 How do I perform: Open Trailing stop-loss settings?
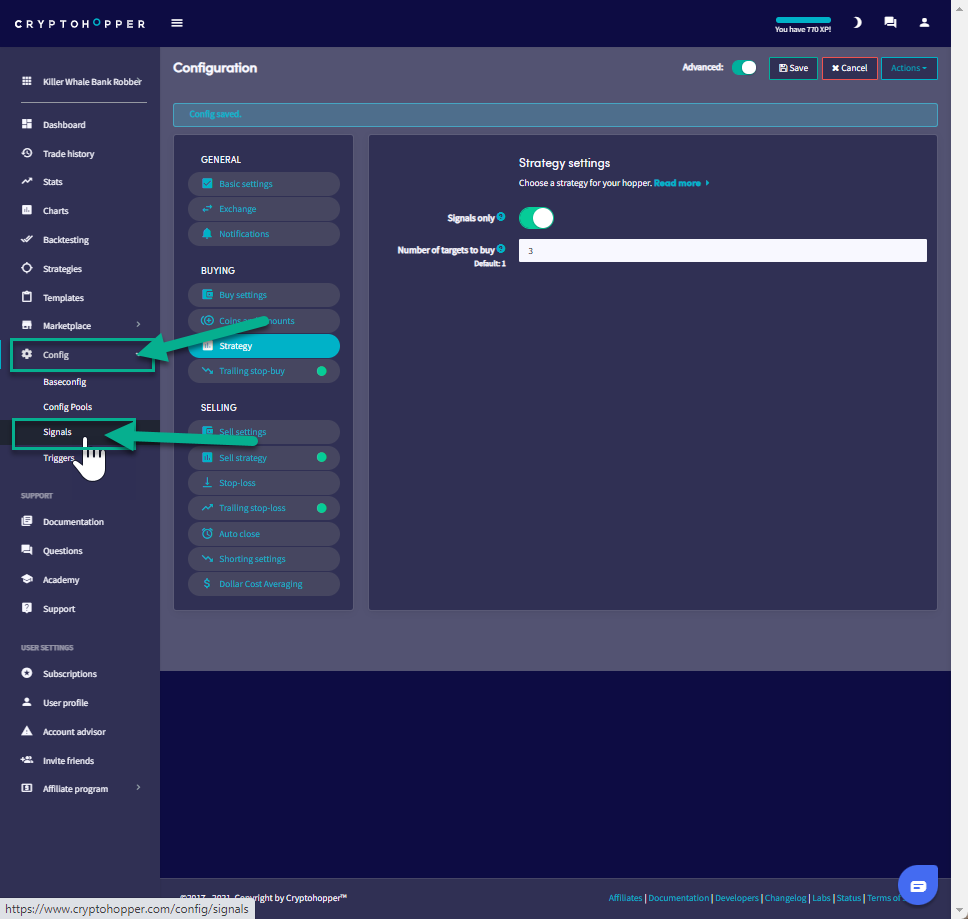(252, 508)
